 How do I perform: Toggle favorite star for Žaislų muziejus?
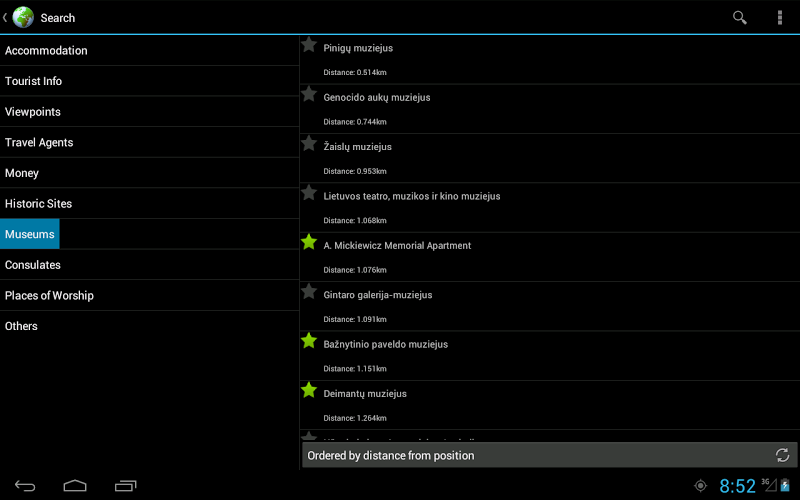point(309,143)
